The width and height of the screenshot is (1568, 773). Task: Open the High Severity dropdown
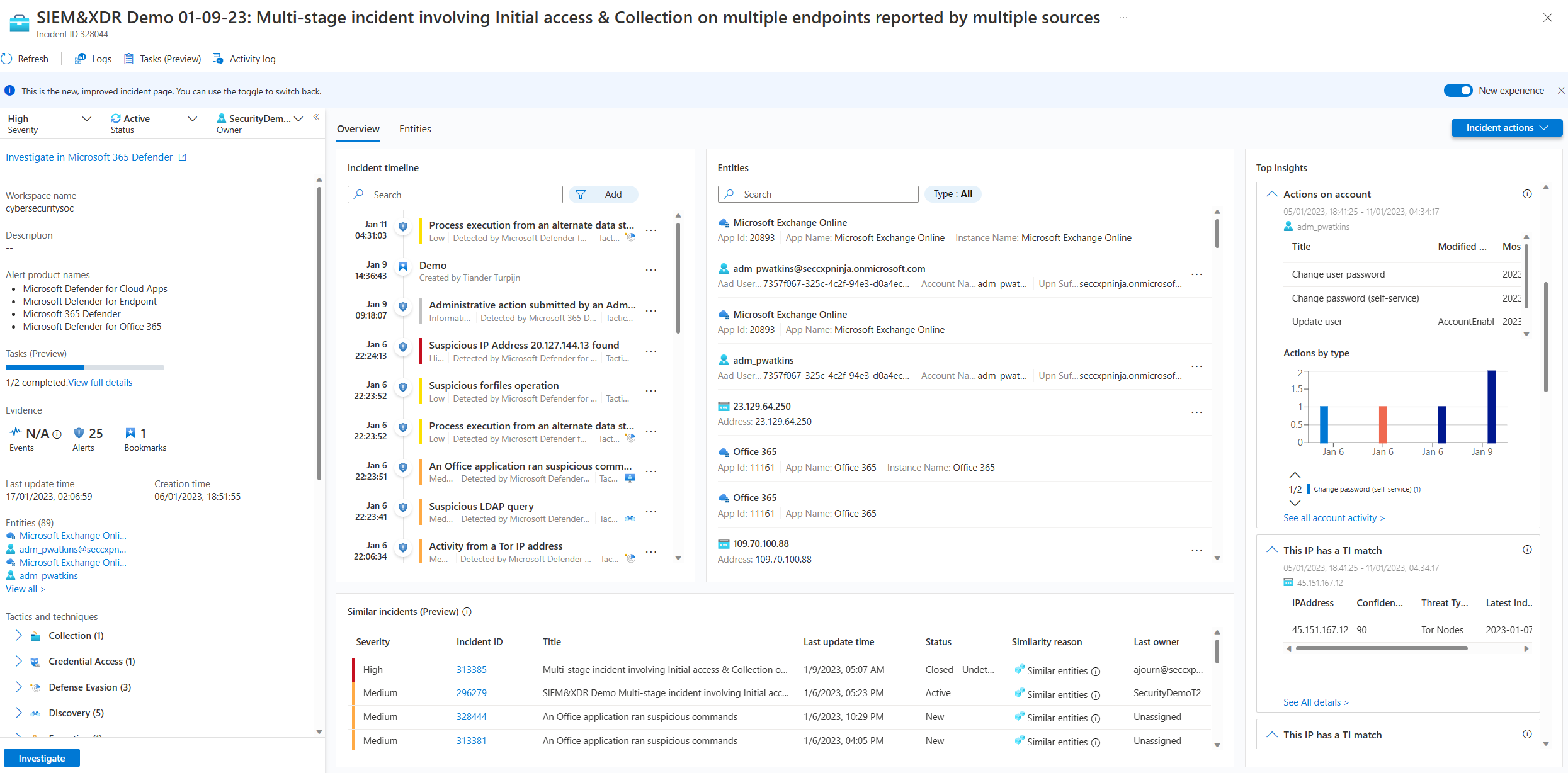[x=87, y=119]
